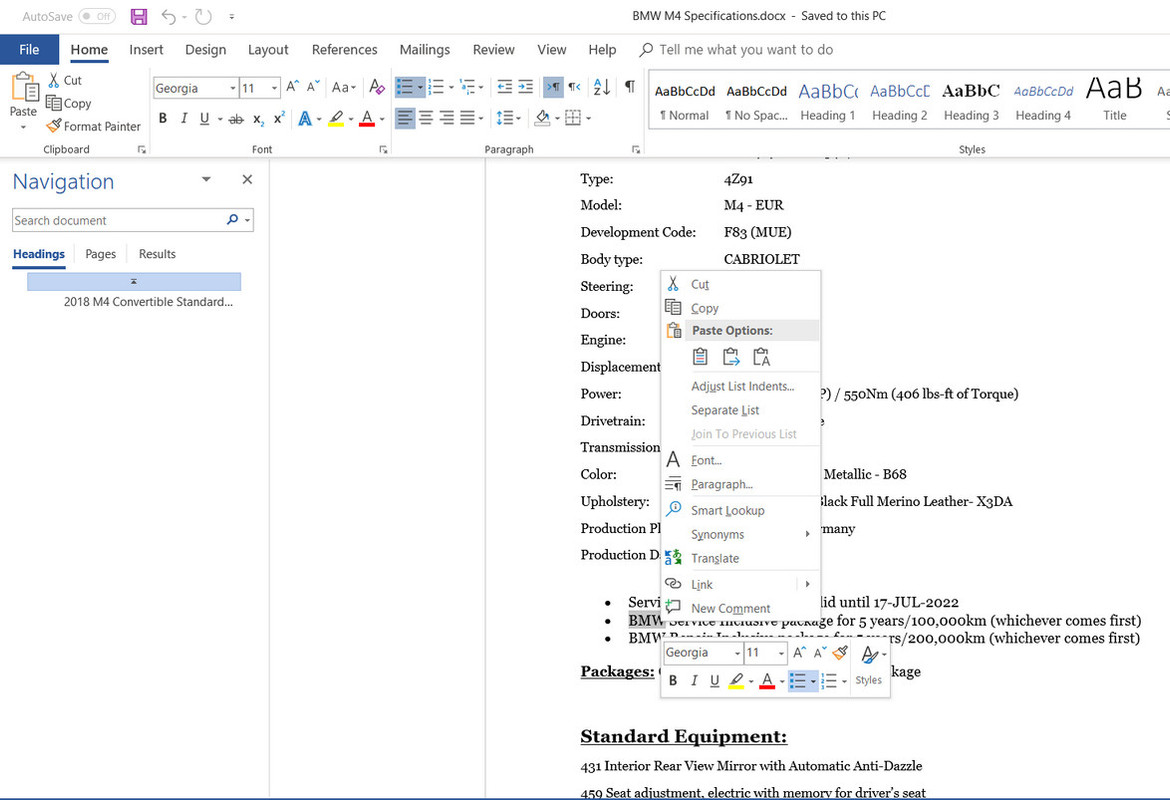Screen dimensions: 1170x800
Task: Open the Georgia font name dropdown in ribbon
Action: coord(233,88)
